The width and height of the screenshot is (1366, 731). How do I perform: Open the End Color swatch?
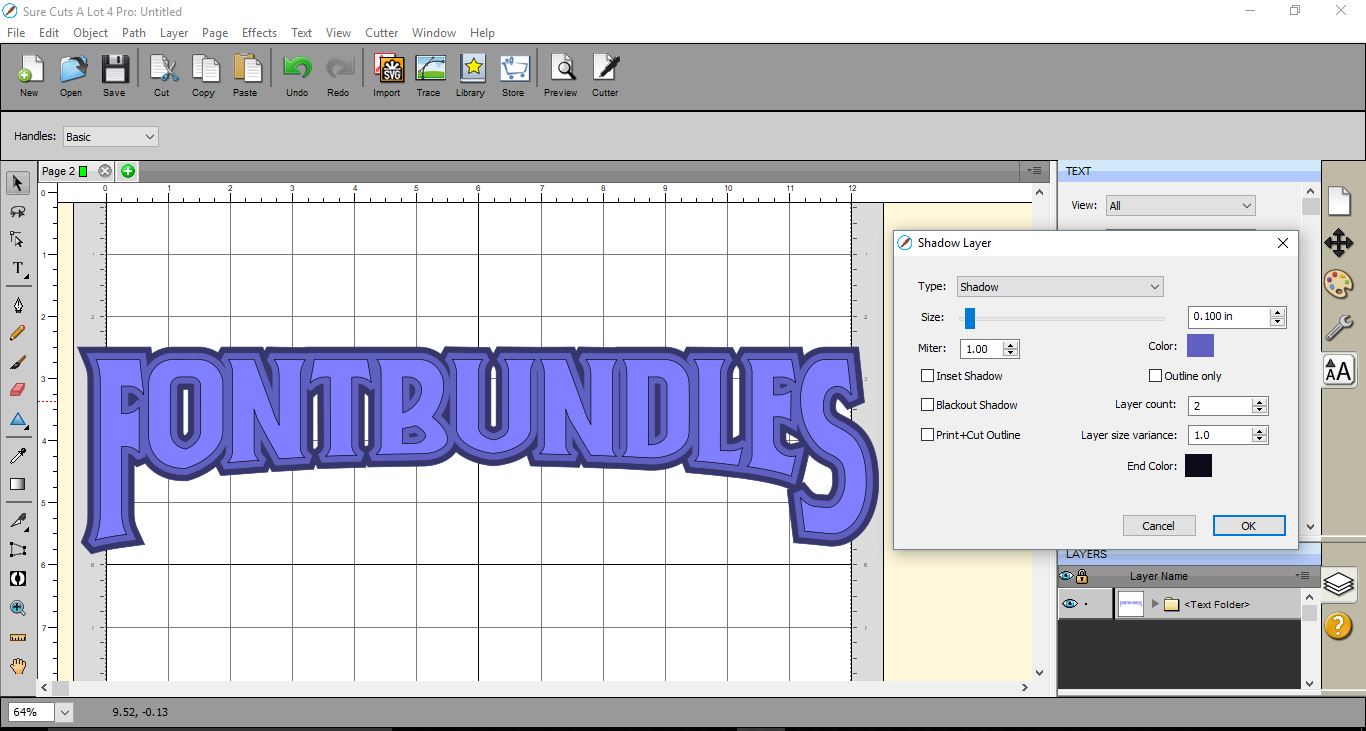[1198, 466]
